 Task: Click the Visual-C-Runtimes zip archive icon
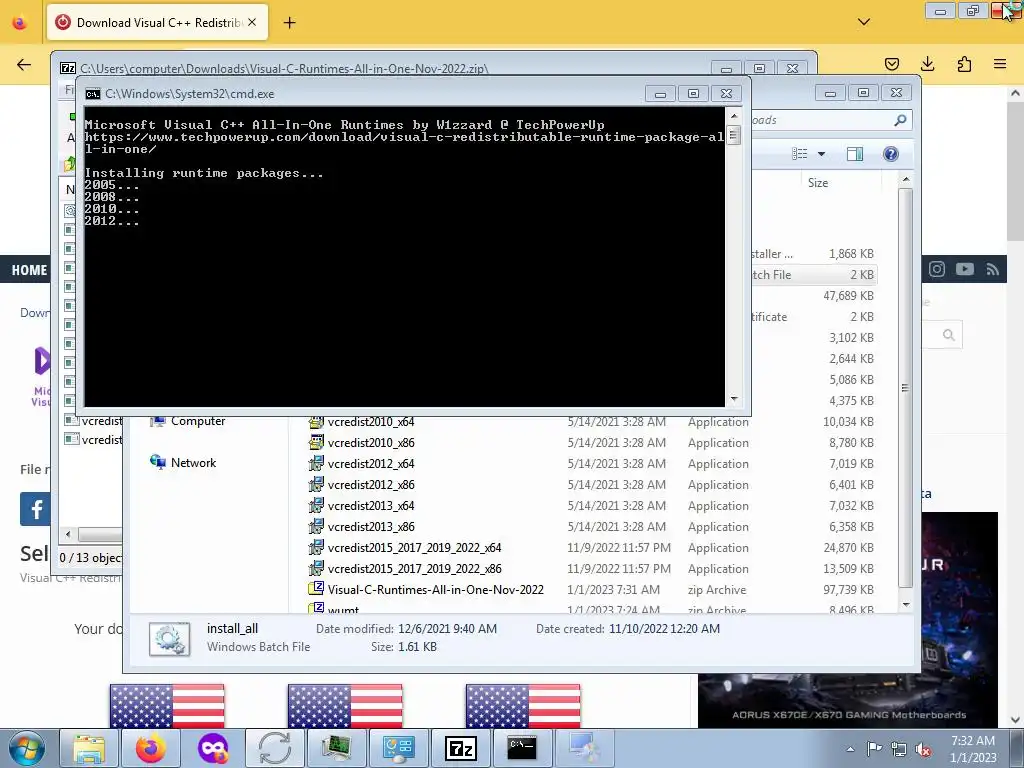pyautogui.click(x=316, y=588)
